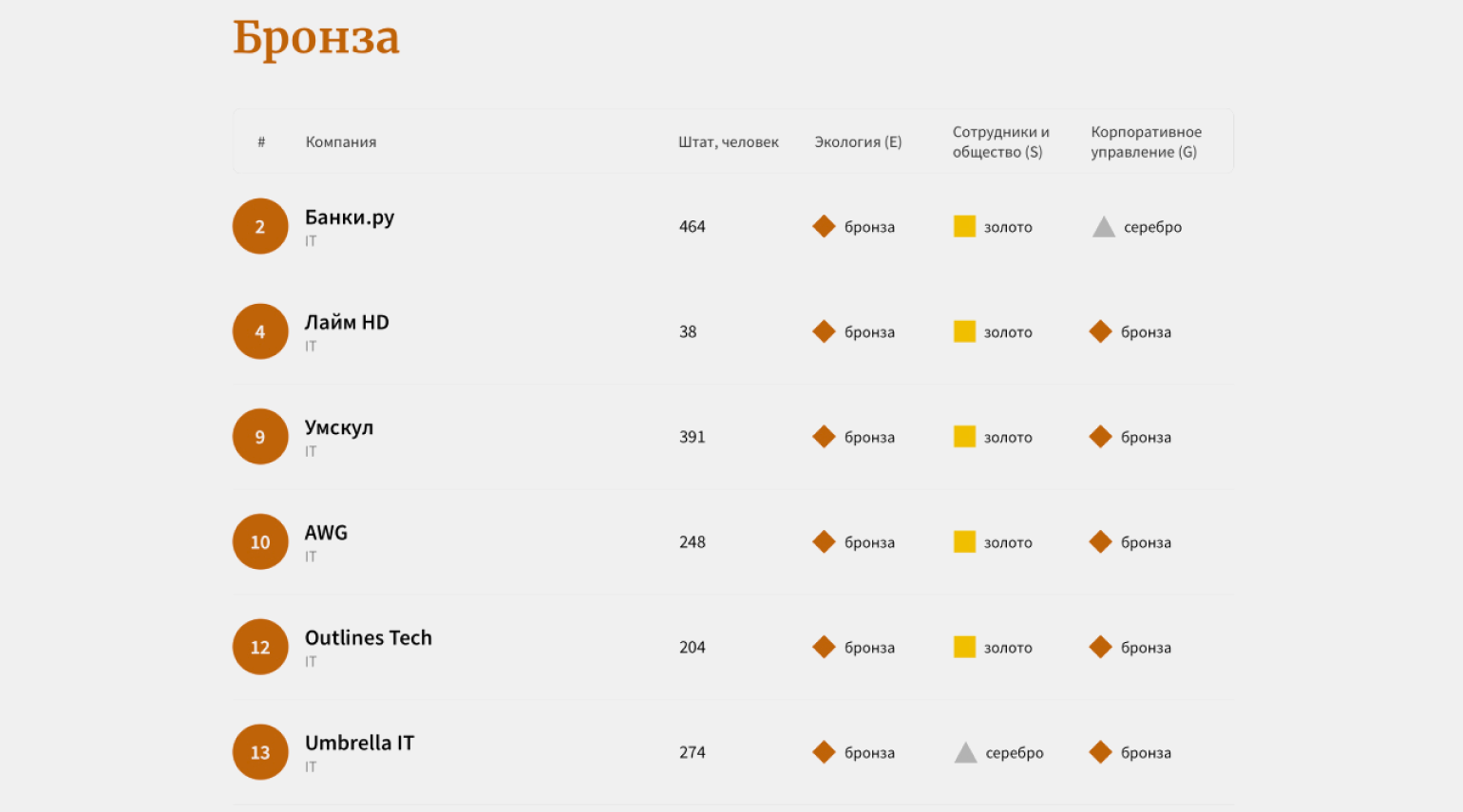This screenshot has width=1463, height=812.
Task: Click the bronze ecology diamond for Лайм HD
Action: 824,331
